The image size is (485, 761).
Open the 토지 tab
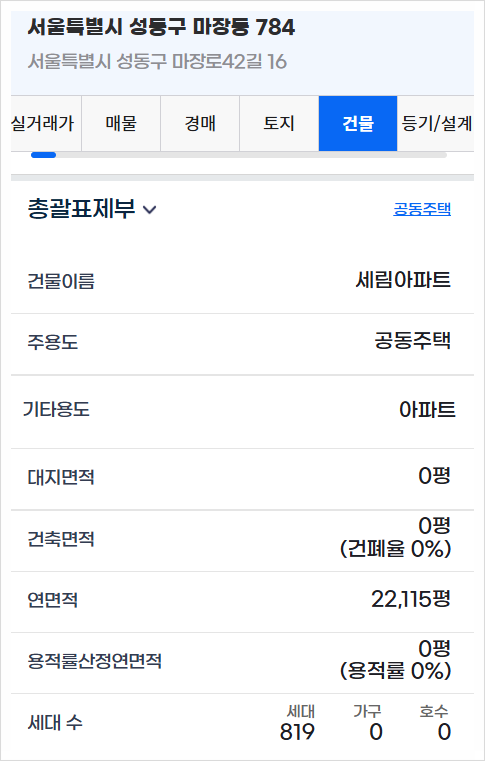279,124
